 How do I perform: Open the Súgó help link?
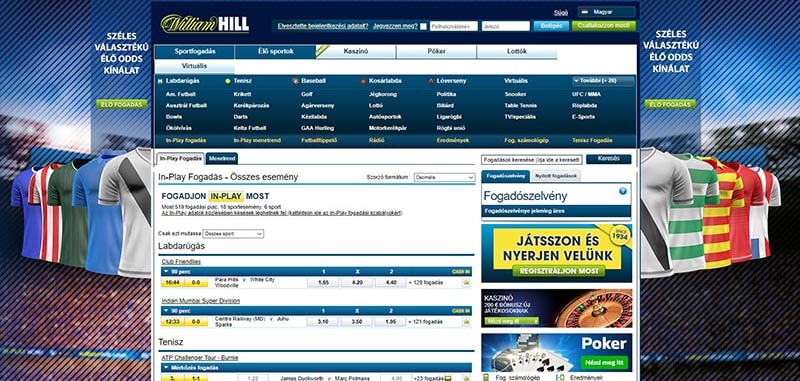click(x=561, y=13)
